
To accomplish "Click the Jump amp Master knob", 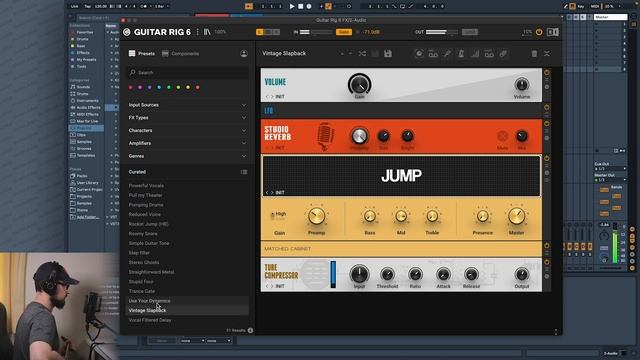I will click(516, 216).
